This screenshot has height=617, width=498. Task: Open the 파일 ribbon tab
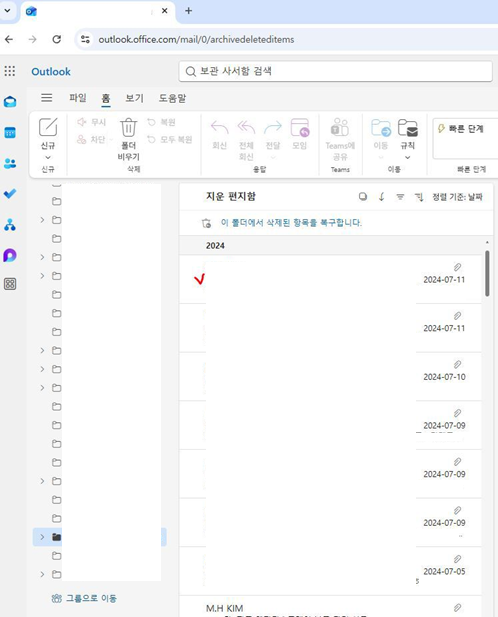(x=78, y=98)
